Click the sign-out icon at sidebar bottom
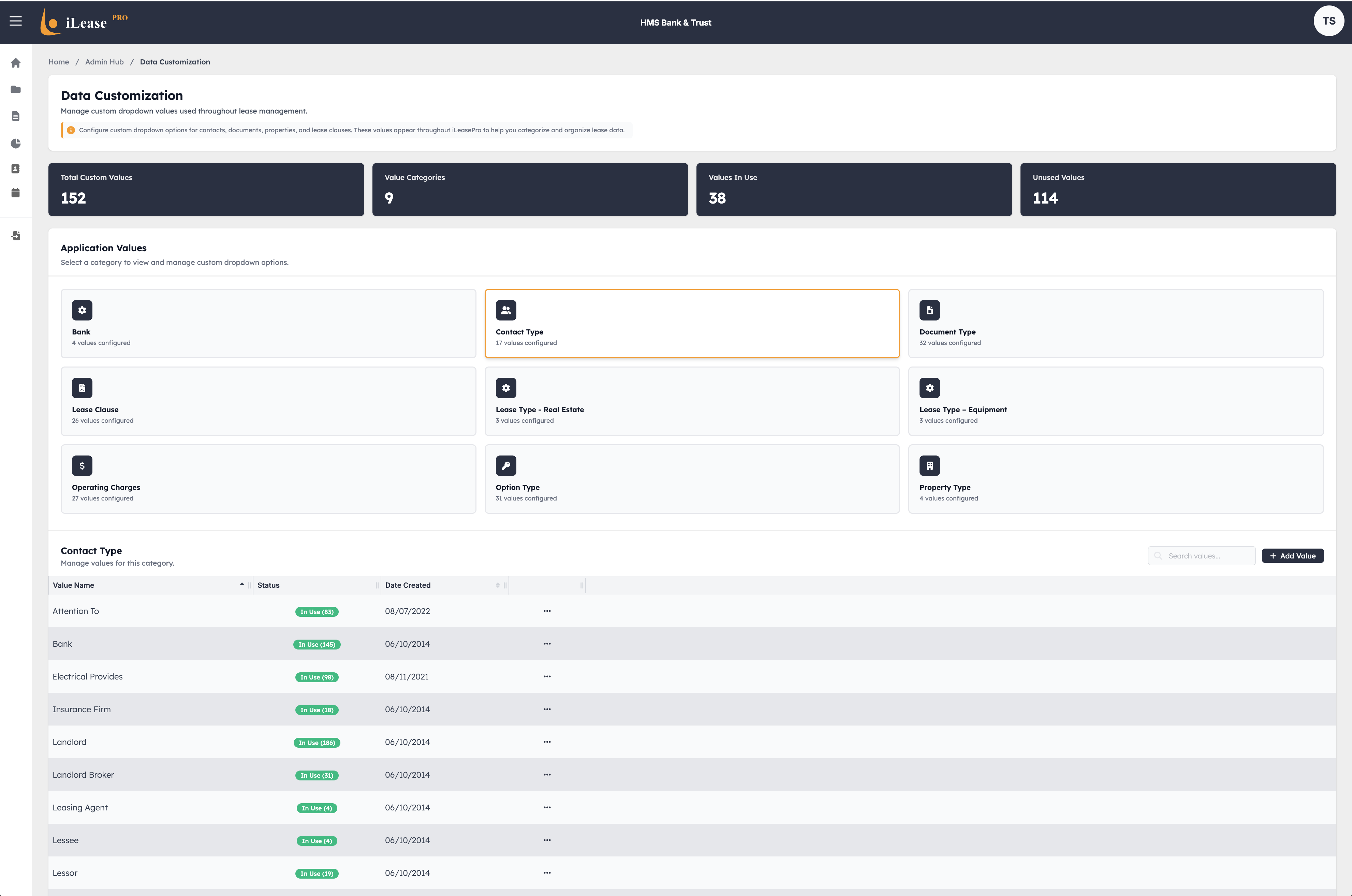Image resolution: width=1352 pixels, height=896 pixels. pos(15,236)
